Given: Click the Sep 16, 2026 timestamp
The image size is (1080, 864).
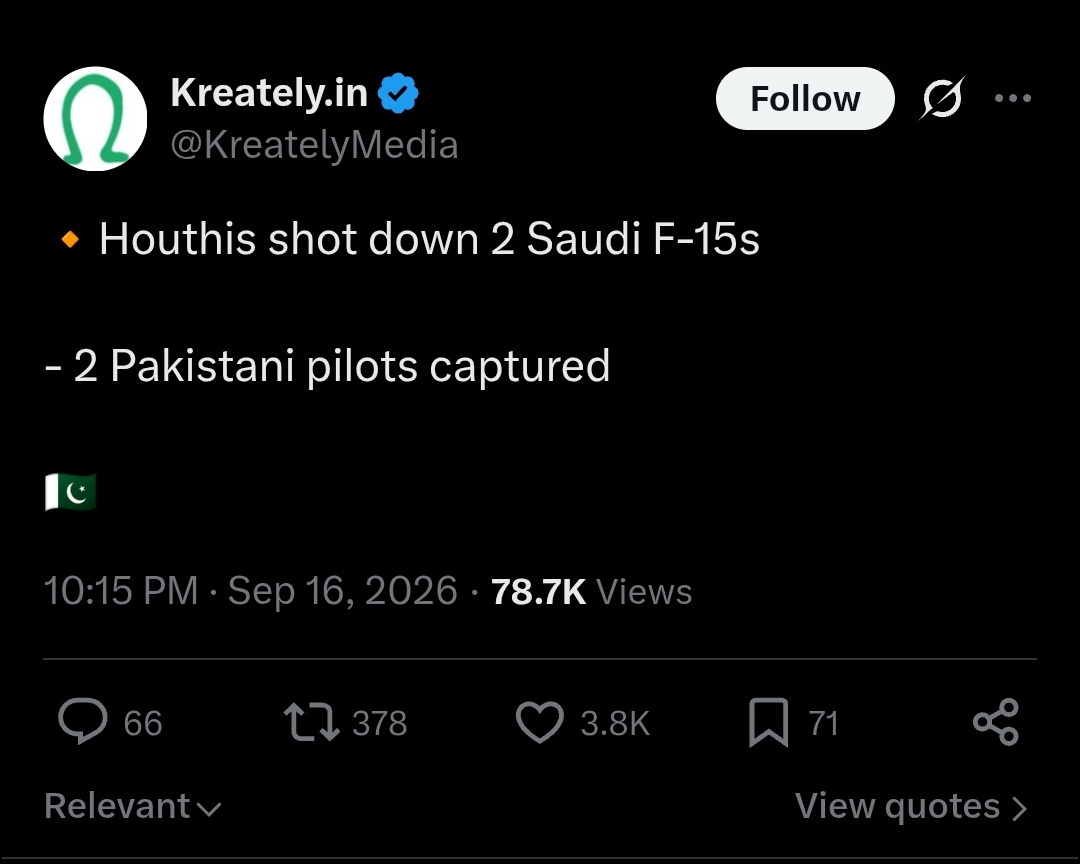Looking at the screenshot, I should tap(342, 591).
